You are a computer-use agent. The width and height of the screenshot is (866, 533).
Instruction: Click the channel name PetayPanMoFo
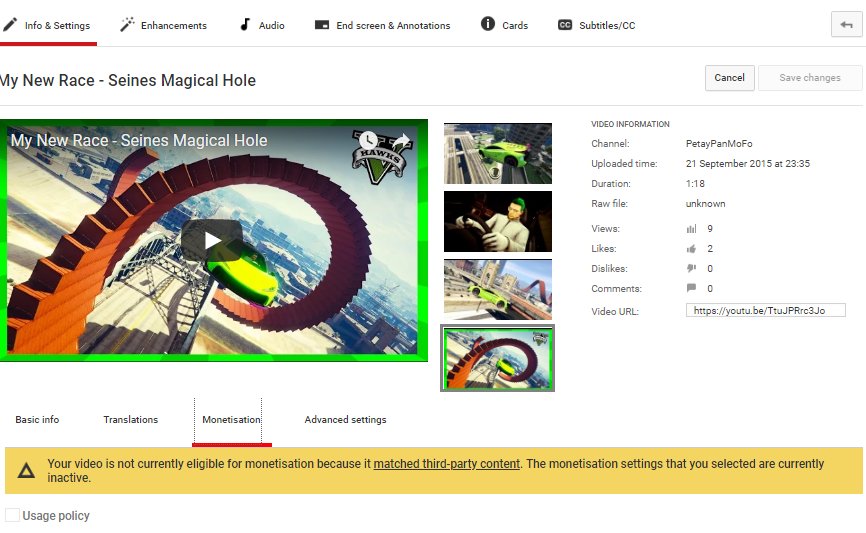coord(719,144)
